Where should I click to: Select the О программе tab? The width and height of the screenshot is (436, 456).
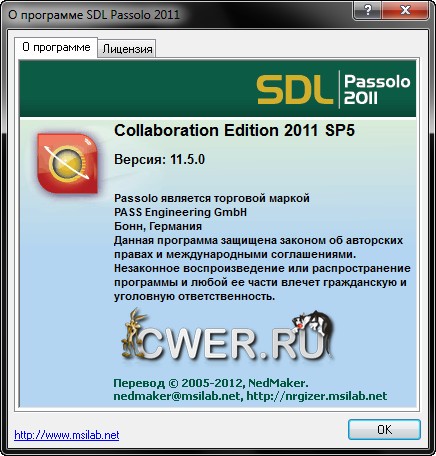coord(56,47)
